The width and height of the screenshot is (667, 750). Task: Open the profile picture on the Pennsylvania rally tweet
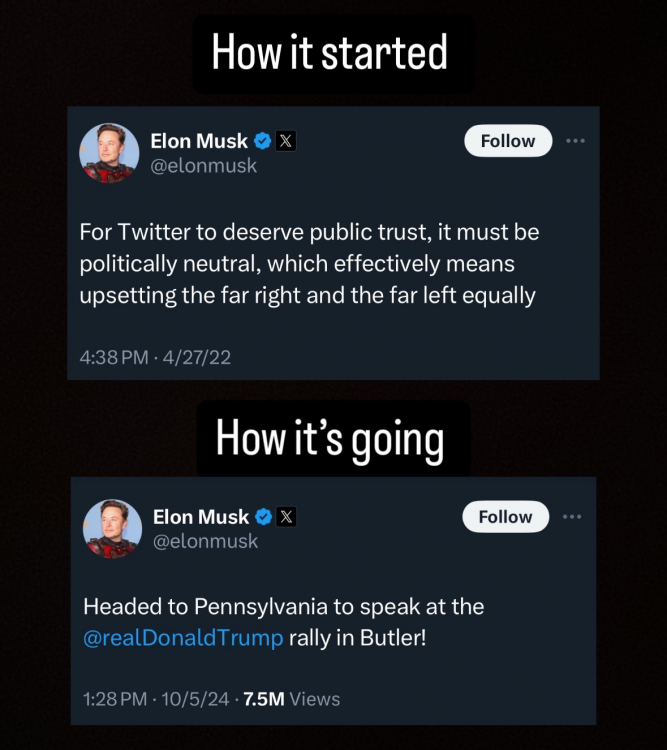click(112, 529)
